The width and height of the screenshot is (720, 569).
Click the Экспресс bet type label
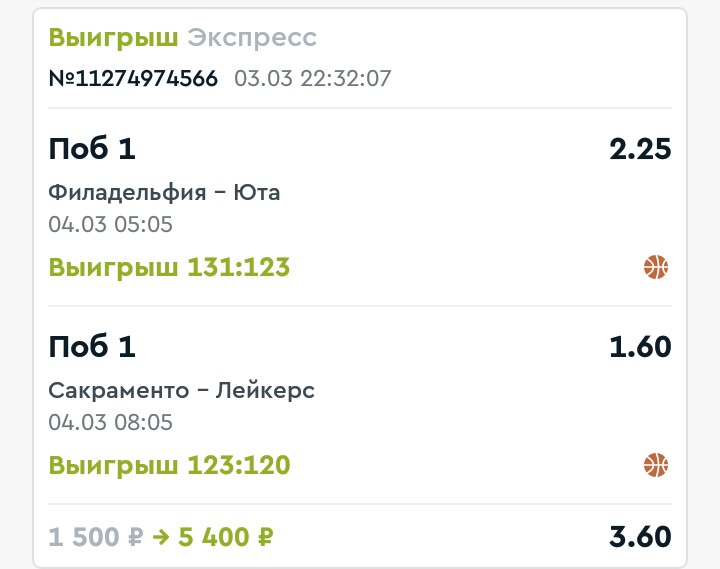[252, 38]
